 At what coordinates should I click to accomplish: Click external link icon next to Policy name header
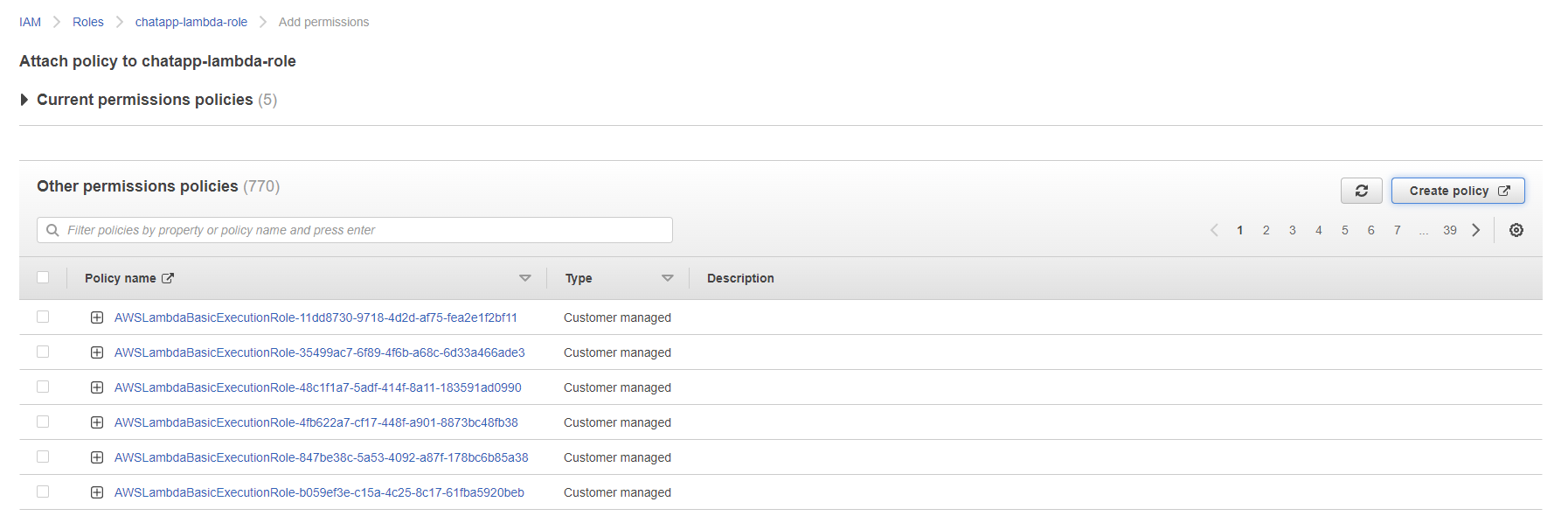[168, 278]
